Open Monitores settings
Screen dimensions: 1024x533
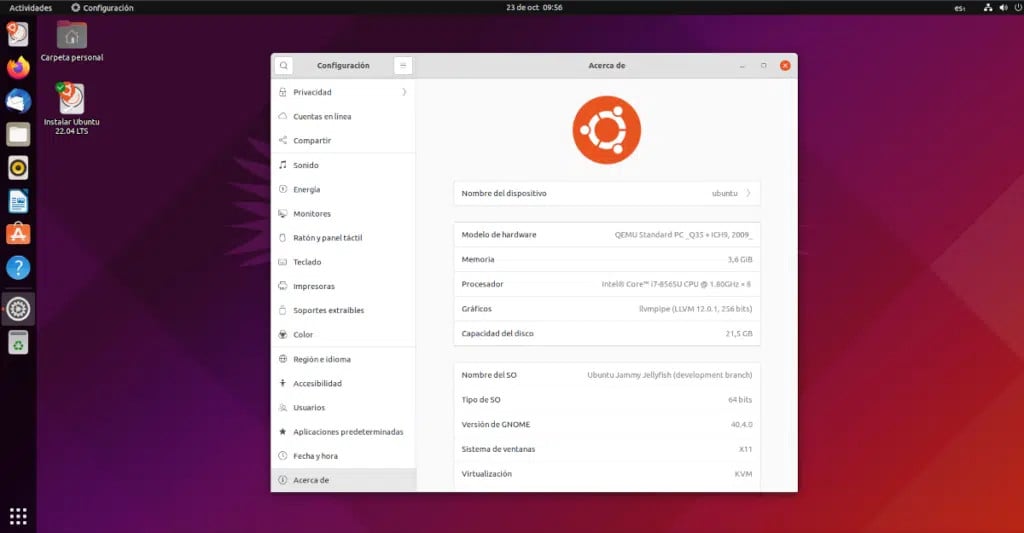coord(344,214)
